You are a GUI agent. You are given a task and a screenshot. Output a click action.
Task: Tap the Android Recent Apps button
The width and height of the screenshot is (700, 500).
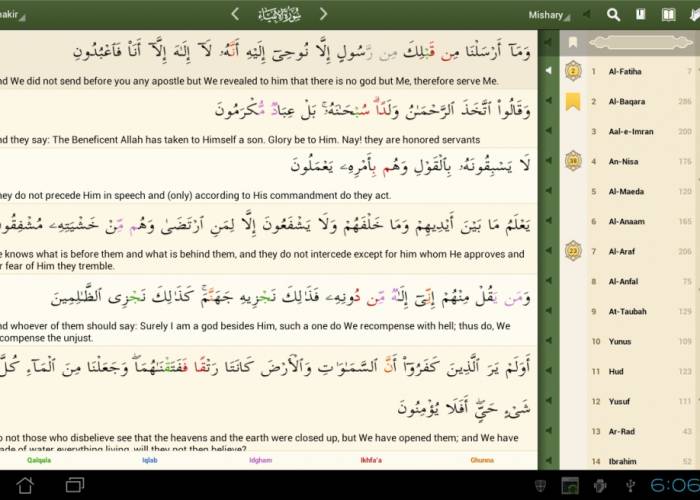point(75,485)
